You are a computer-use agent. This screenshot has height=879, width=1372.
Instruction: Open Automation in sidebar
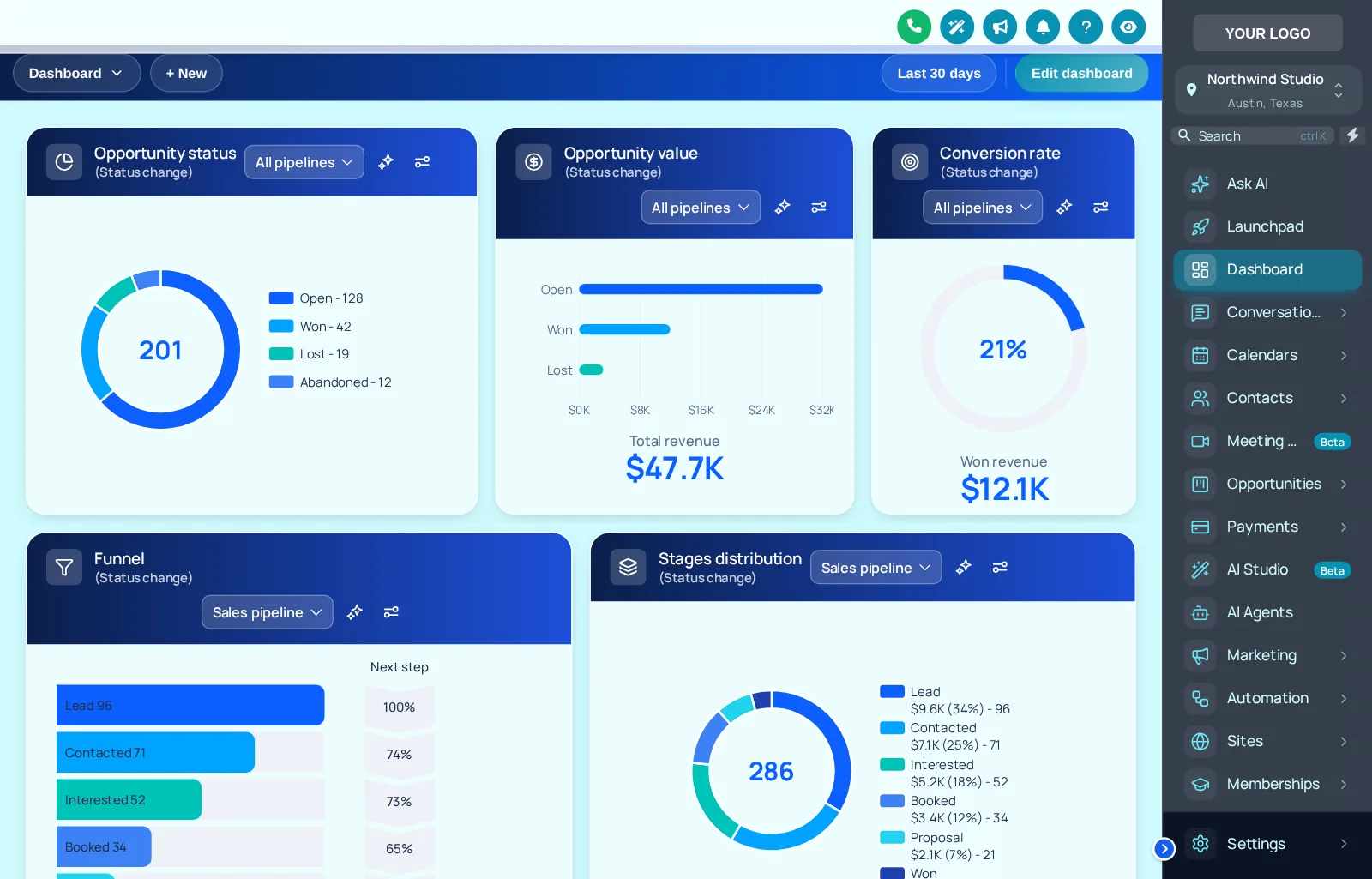tap(1267, 698)
